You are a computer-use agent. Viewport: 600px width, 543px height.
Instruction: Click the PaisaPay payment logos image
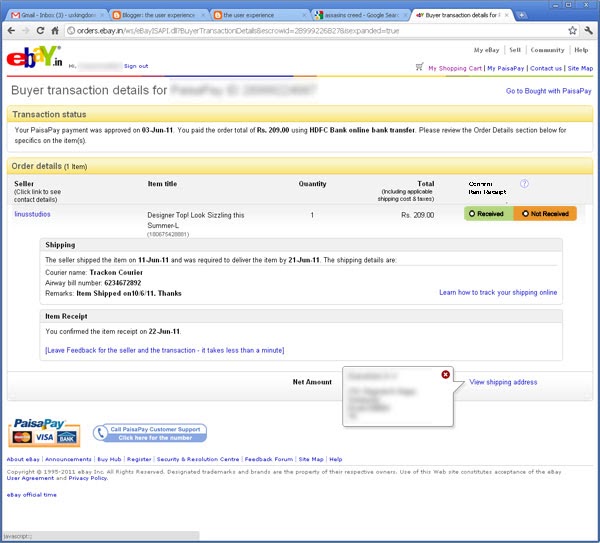[44, 433]
